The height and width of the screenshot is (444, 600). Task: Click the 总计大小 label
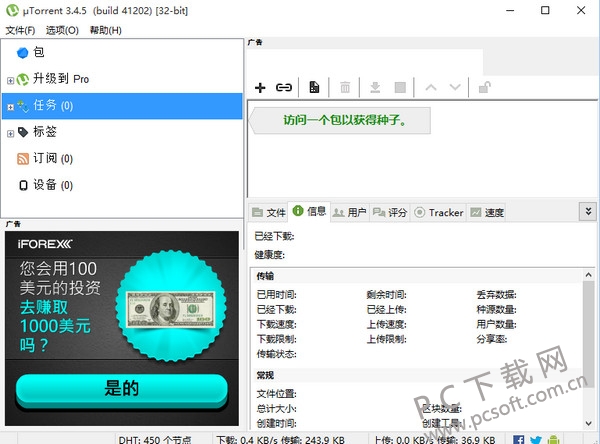pyautogui.click(x=276, y=408)
